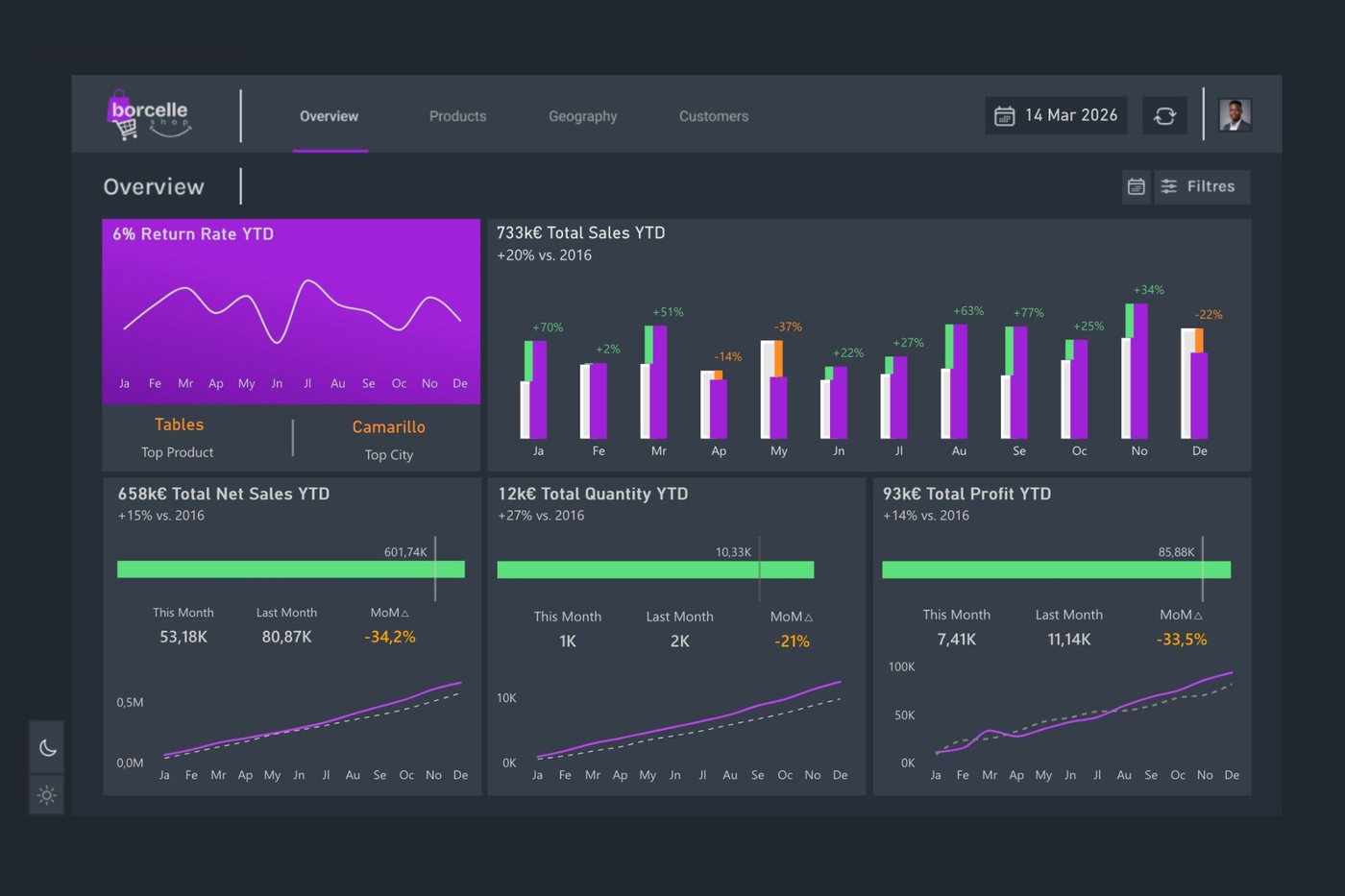Screen dimensions: 1345x896
Task: Select the Overview tab
Action: [329, 116]
